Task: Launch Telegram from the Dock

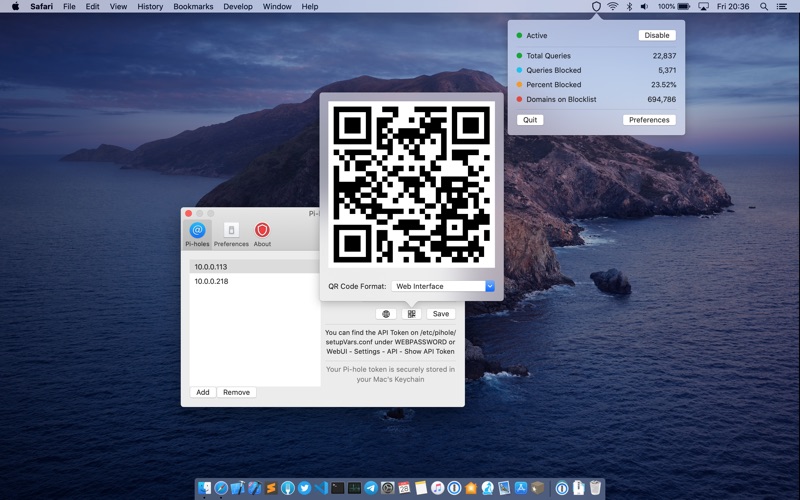Action: pos(371,488)
